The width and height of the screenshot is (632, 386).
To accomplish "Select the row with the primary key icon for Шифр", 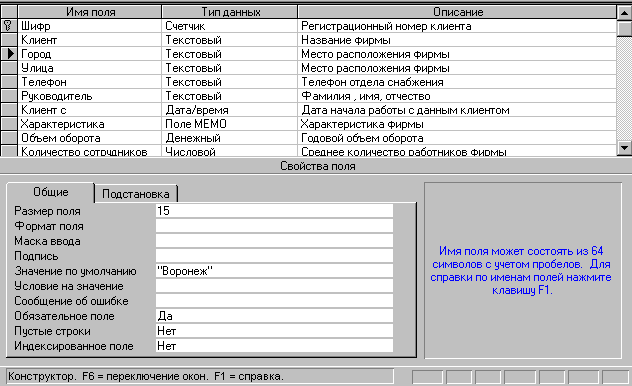I will tap(9, 26).
